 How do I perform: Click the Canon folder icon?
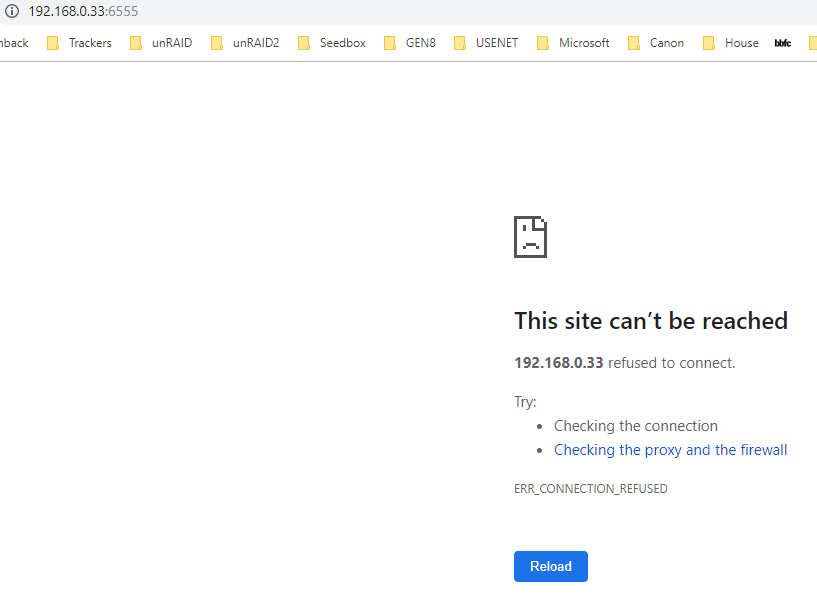pos(634,43)
